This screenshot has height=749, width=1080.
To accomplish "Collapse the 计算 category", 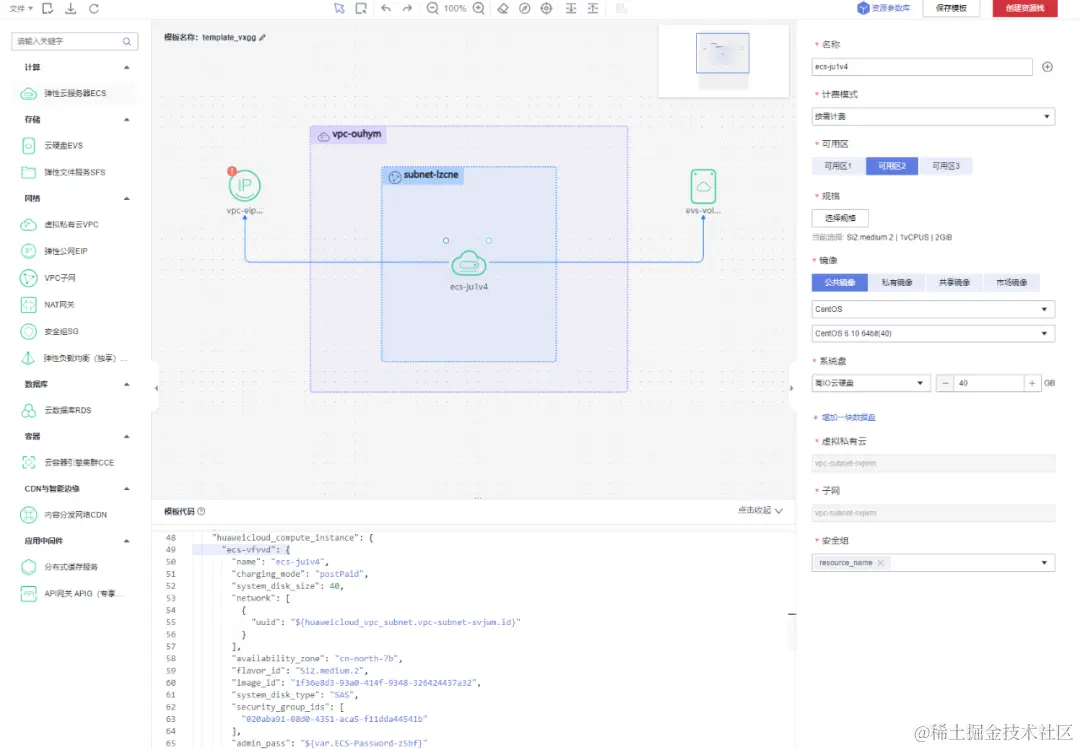I will coord(127,68).
